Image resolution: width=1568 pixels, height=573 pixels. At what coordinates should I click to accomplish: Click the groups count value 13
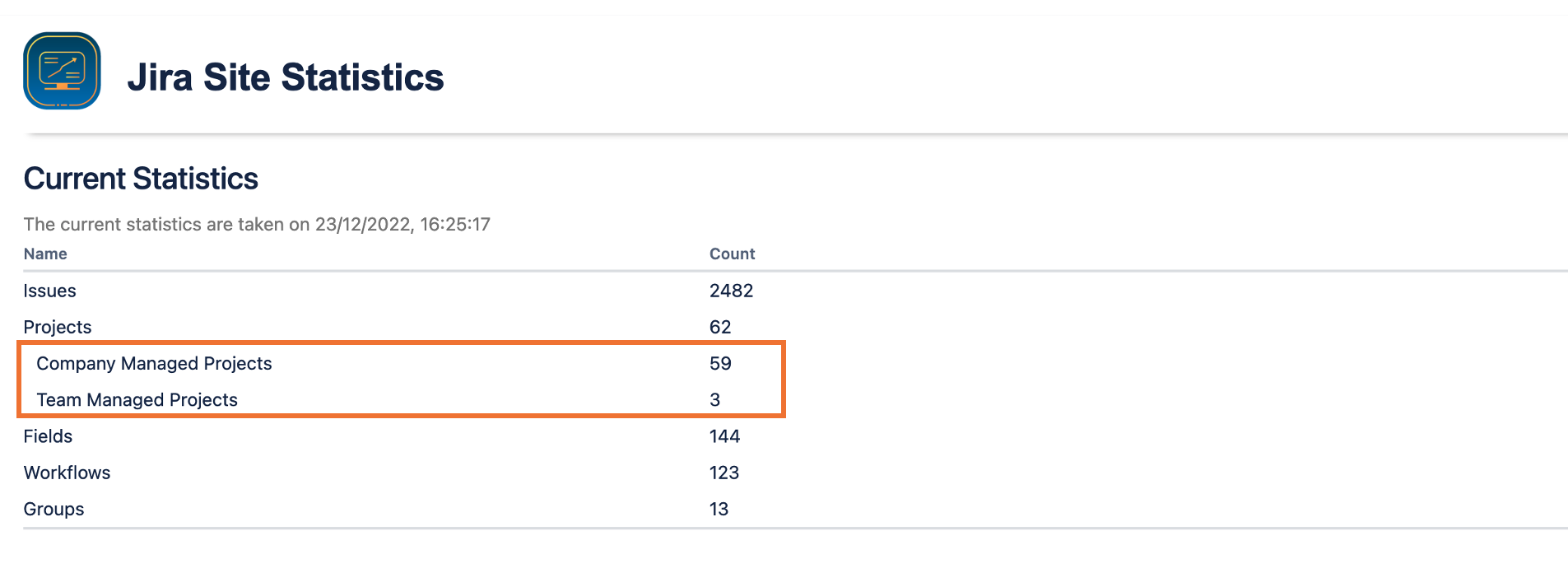[719, 509]
